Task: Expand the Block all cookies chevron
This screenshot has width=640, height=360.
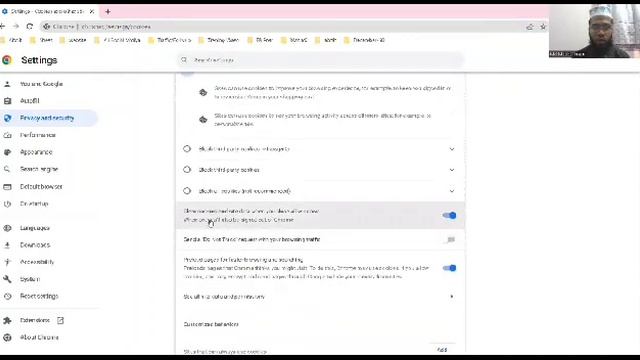Action: (452, 191)
